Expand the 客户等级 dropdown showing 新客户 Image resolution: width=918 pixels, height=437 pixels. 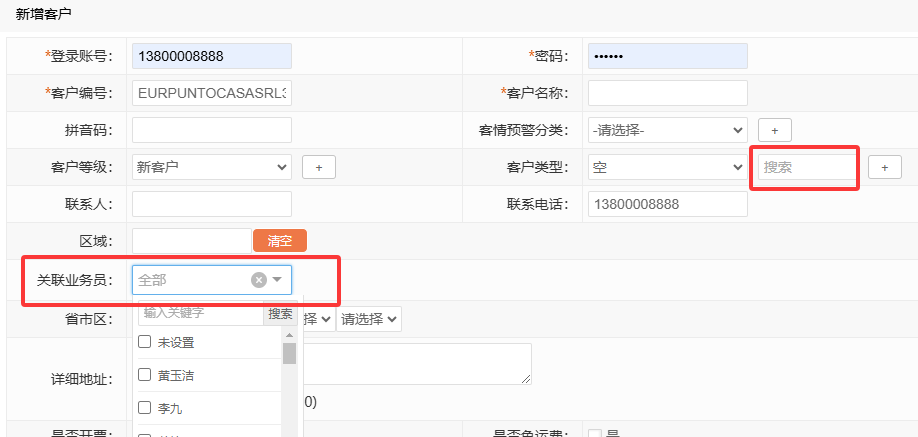coord(211,167)
